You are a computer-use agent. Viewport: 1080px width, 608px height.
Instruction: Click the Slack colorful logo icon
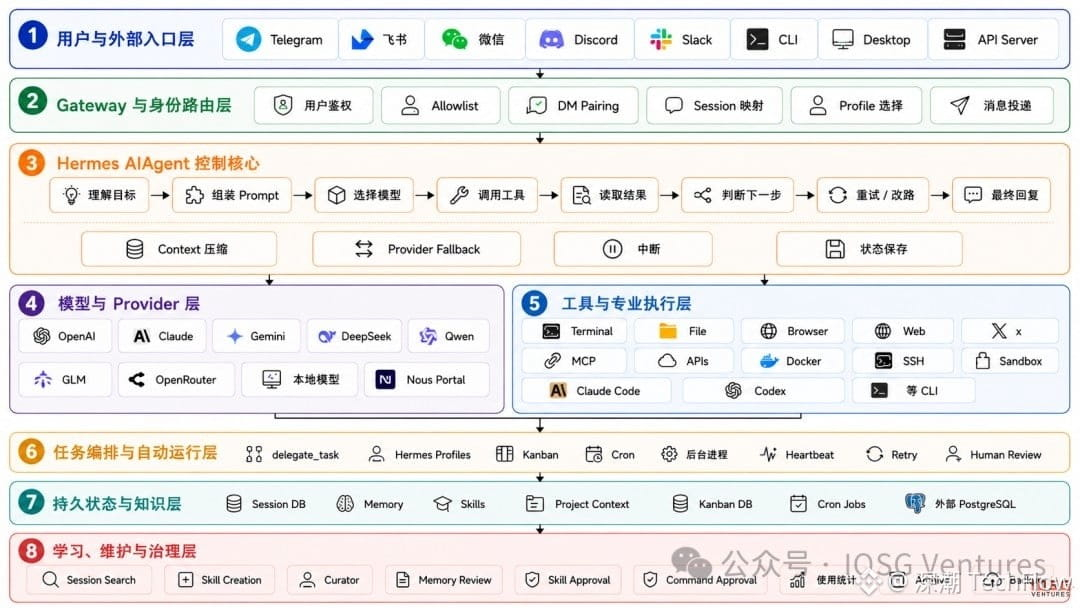(x=661, y=39)
